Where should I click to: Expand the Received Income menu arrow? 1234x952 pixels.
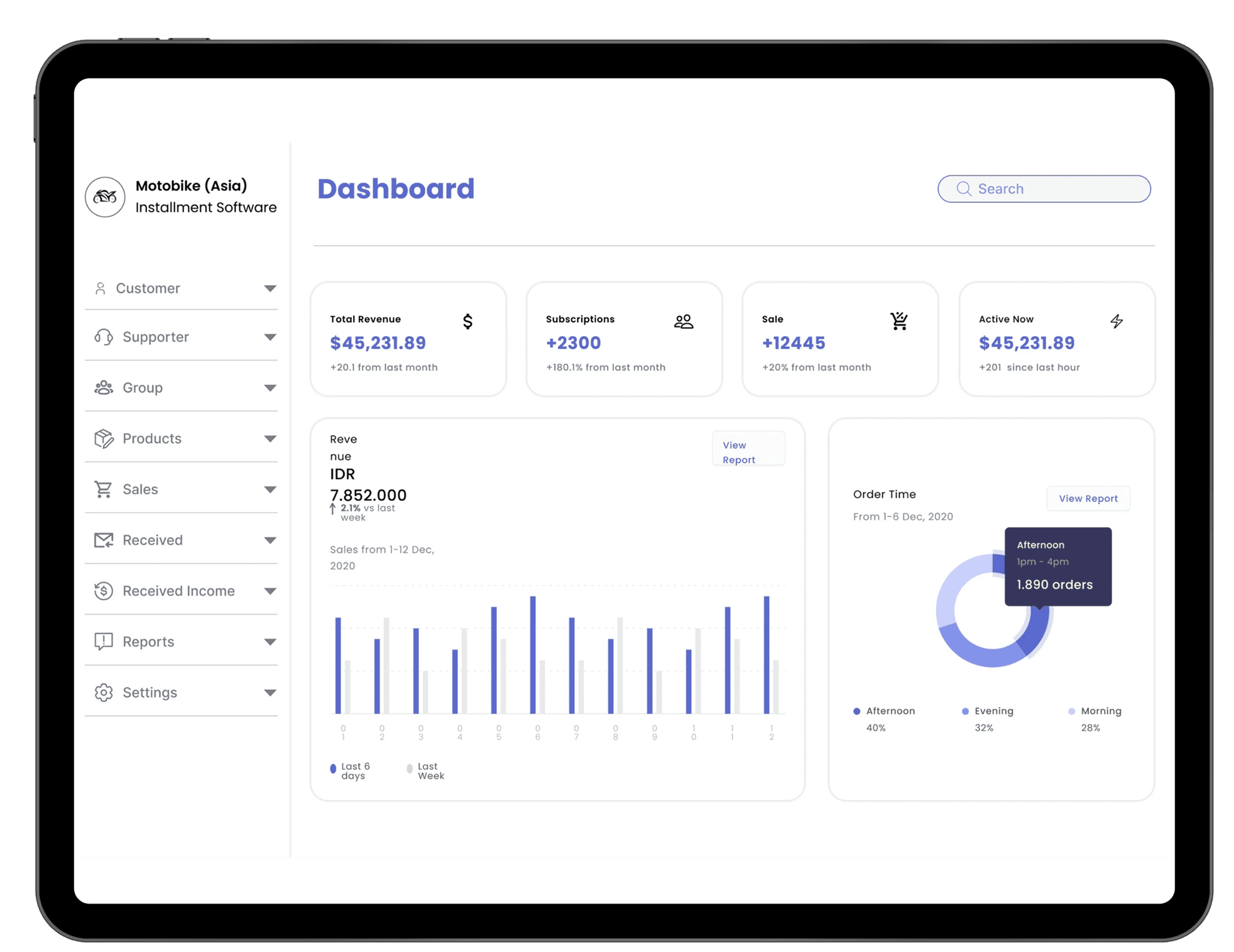coord(270,591)
